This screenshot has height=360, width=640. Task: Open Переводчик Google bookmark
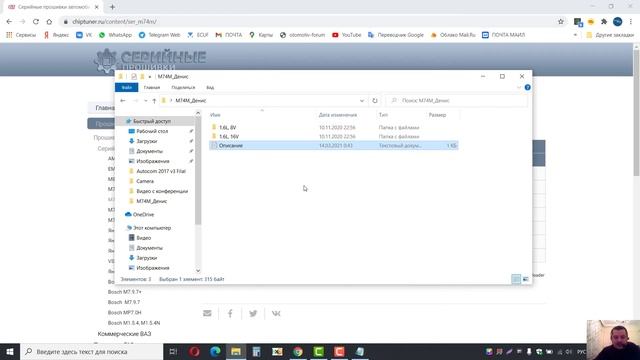tap(396, 35)
